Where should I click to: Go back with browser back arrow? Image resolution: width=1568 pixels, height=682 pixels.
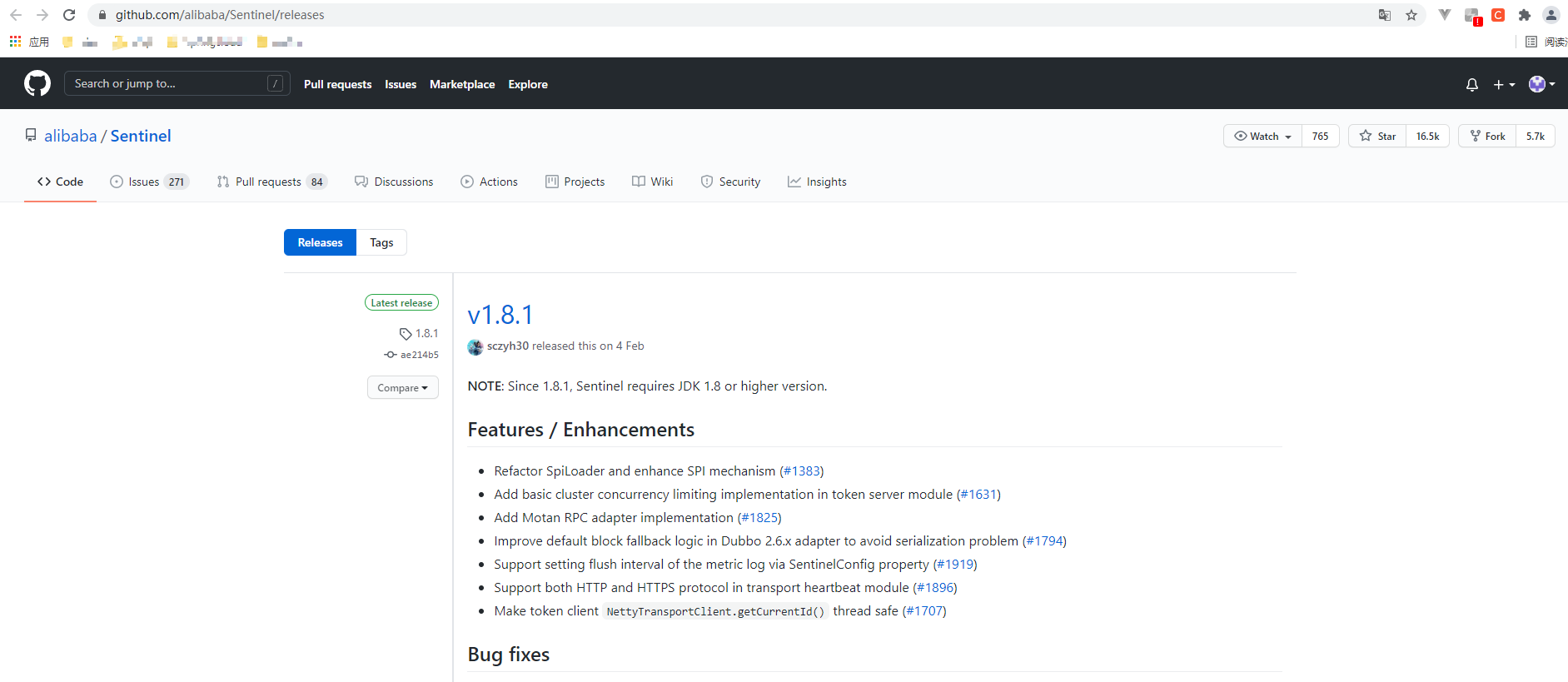coord(16,15)
